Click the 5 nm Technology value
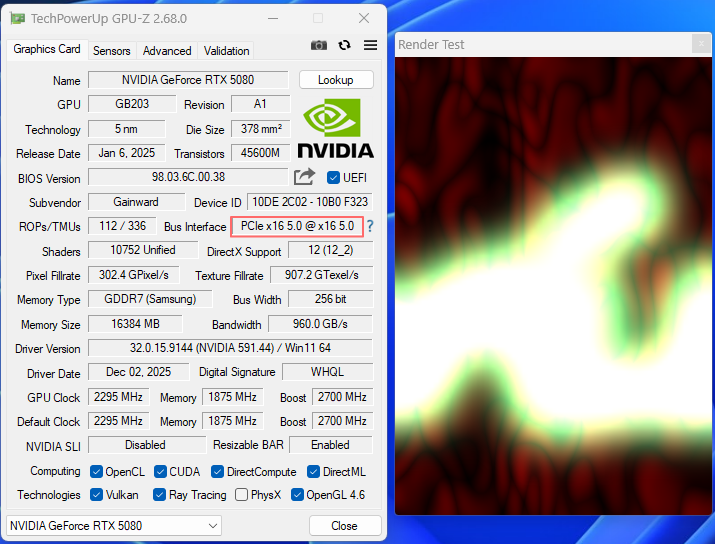This screenshot has height=544, width=715. pyautogui.click(x=126, y=129)
